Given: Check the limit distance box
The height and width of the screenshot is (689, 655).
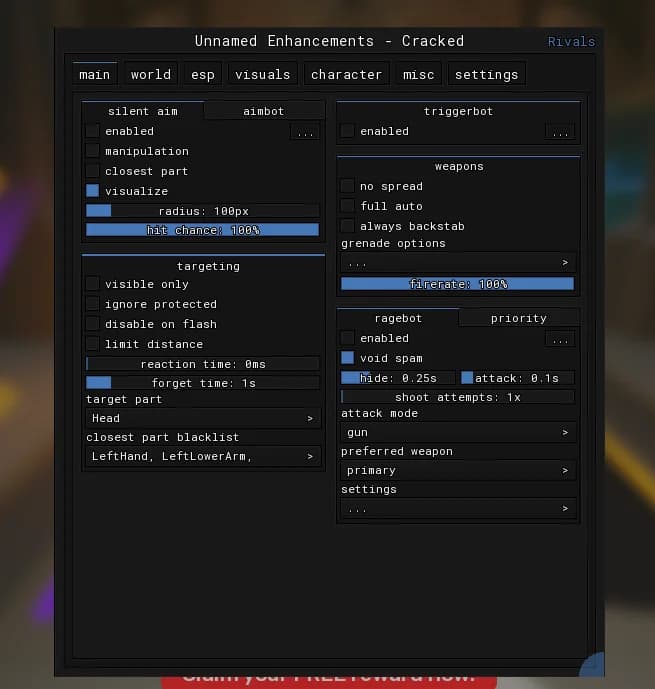Looking at the screenshot, I should pos(93,344).
